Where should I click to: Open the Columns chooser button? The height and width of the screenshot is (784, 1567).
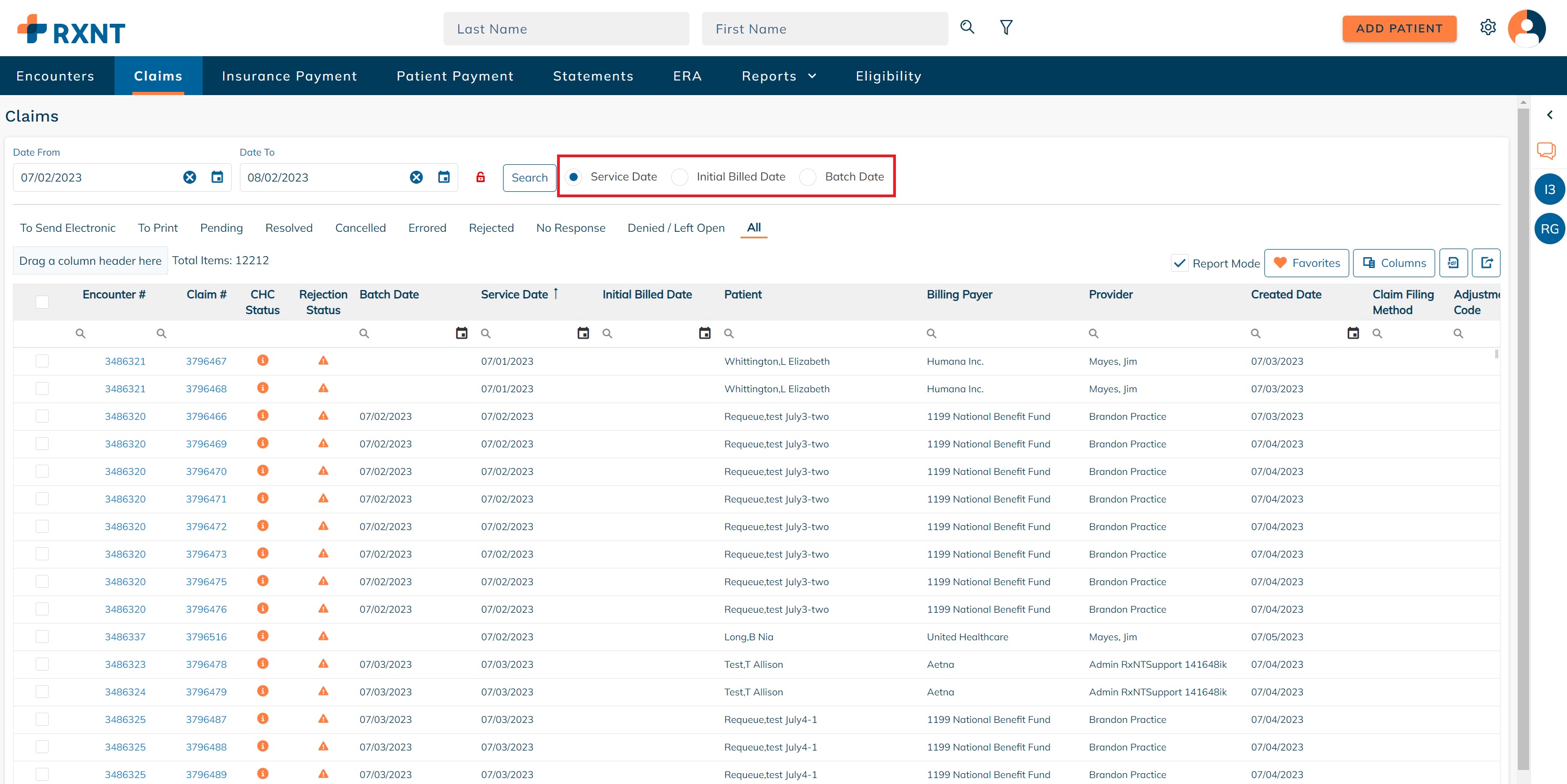coord(1394,263)
